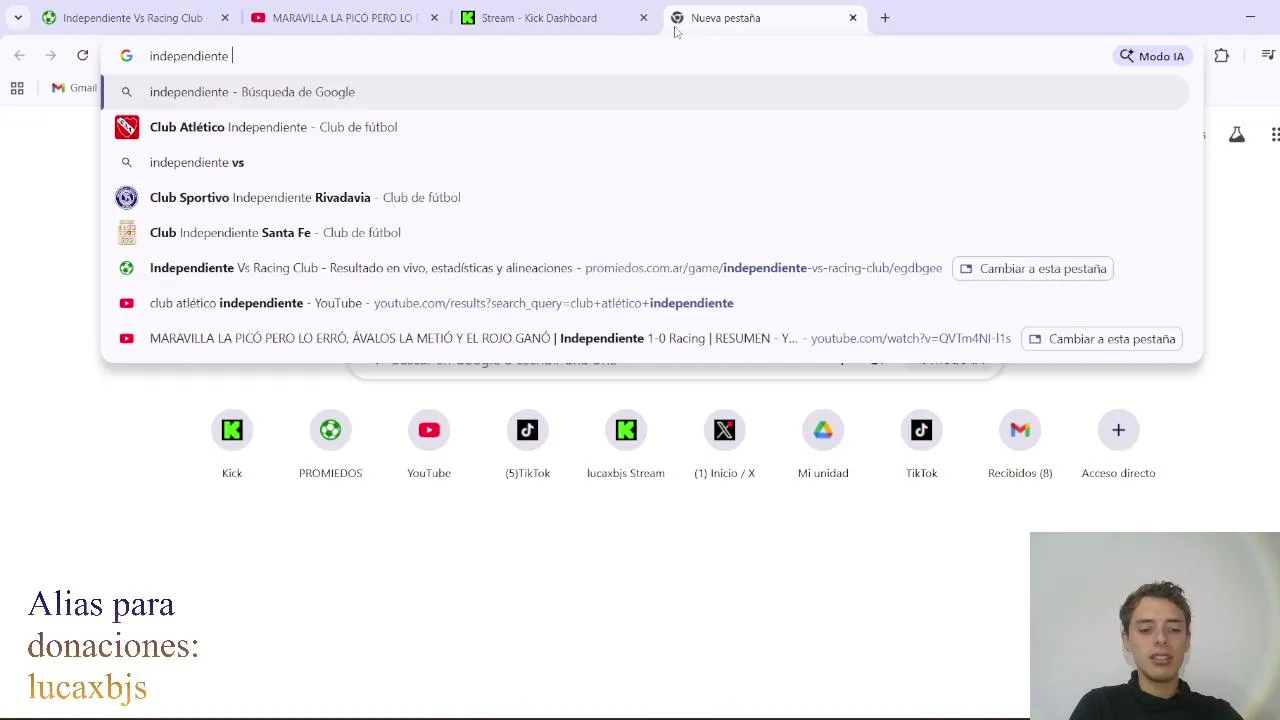Open the tab search dropdown arrow
This screenshot has width=1280, height=720.
18,17
